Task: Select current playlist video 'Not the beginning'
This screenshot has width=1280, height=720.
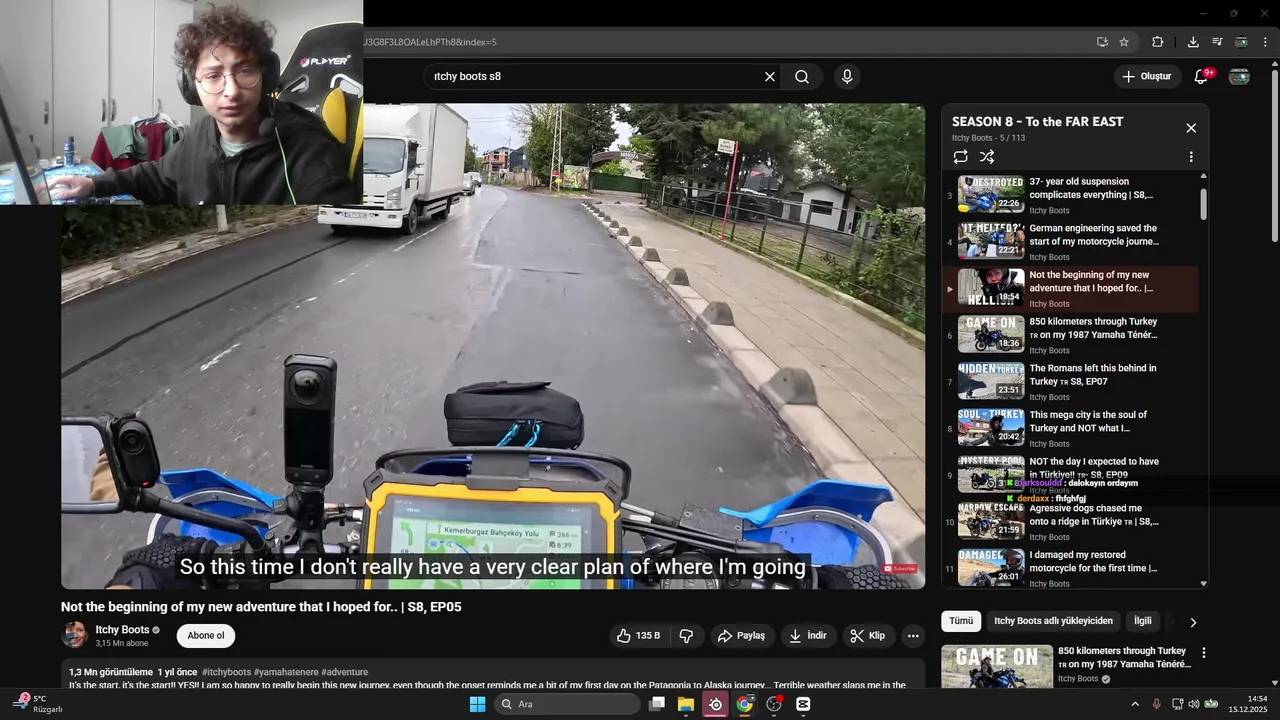Action: [x=1071, y=288]
